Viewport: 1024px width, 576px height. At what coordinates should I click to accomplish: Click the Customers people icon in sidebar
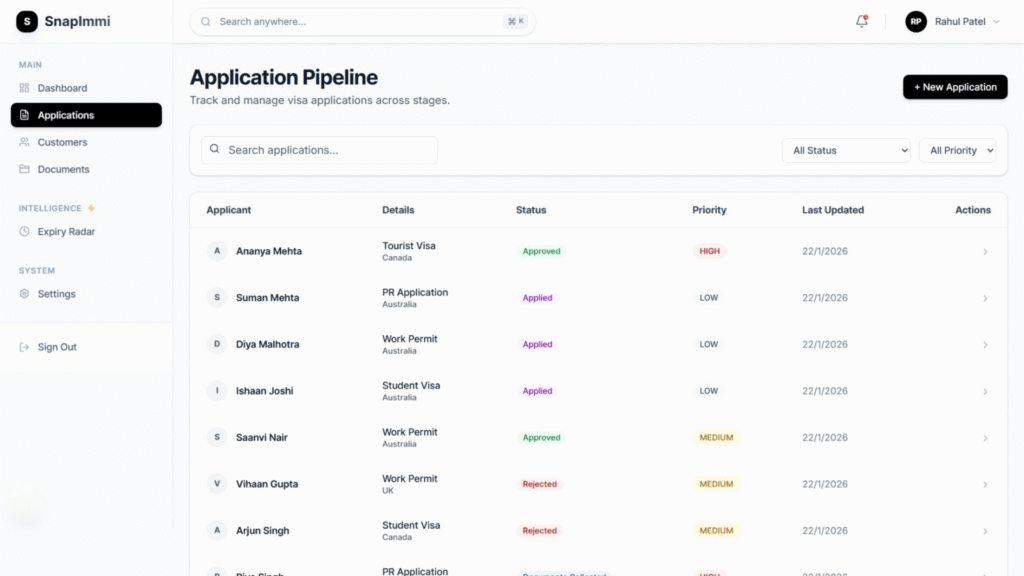tap(25, 142)
